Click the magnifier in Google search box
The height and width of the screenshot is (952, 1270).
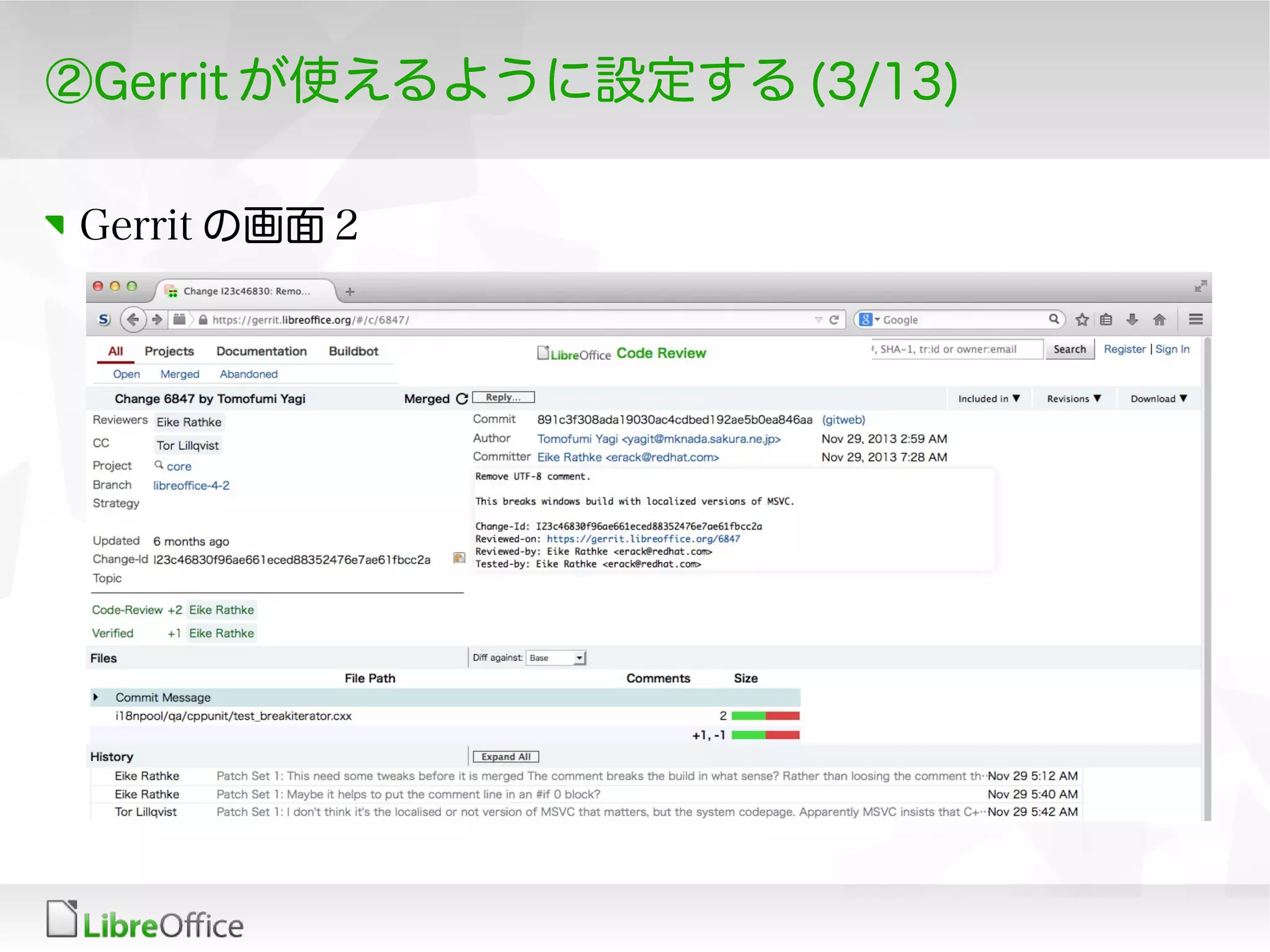pyautogui.click(x=1054, y=319)
